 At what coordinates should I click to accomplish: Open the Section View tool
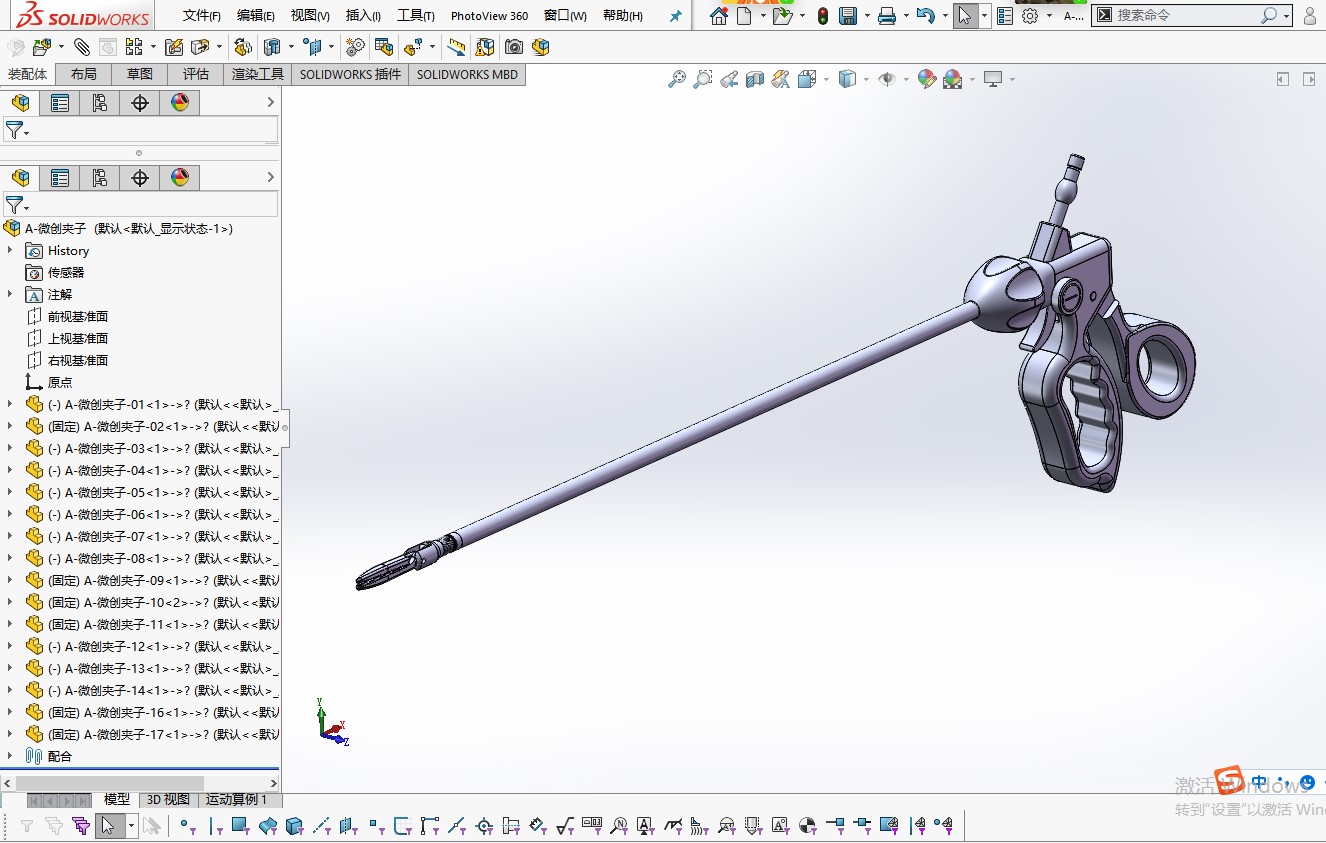pyautogui.click(x=755, y=79)
